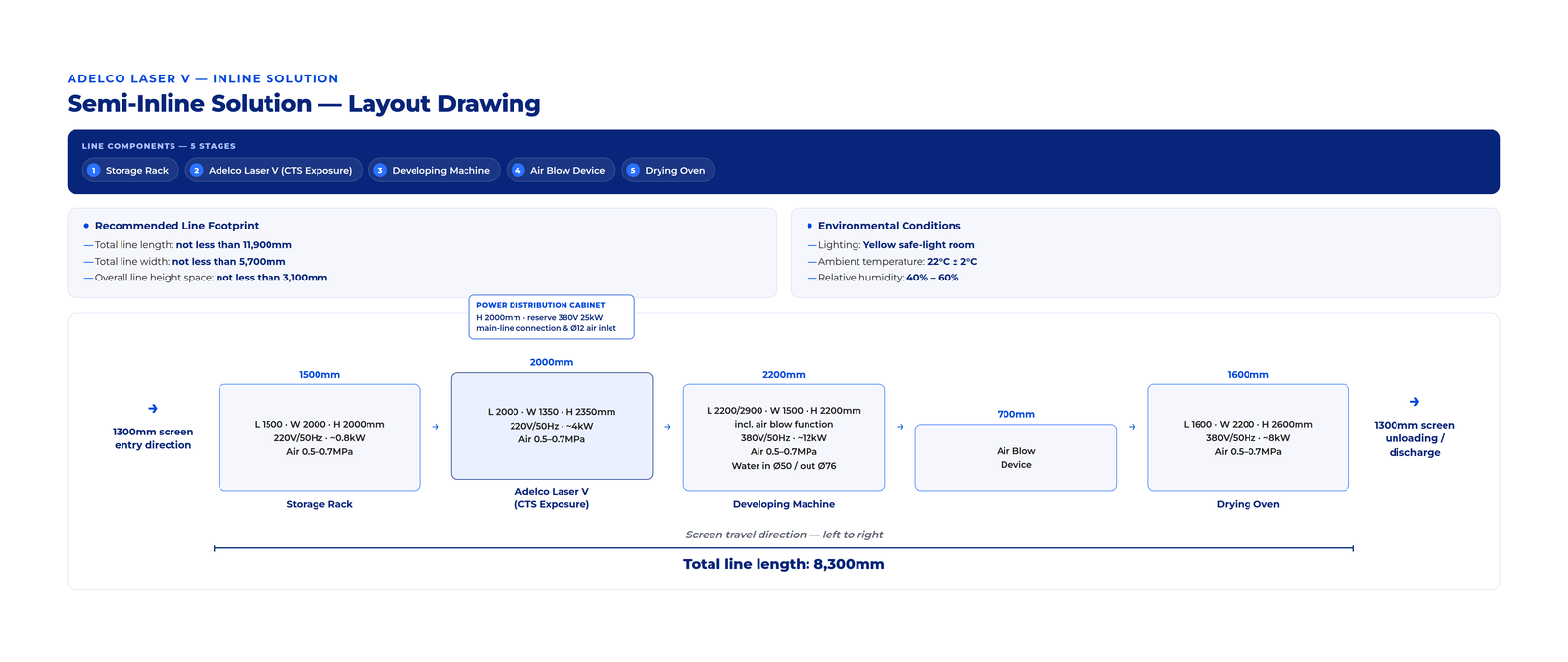The image size is (1568, 662).
Task: Click the 'Environmental Conditions' title
Action: (x=889, y=226)
